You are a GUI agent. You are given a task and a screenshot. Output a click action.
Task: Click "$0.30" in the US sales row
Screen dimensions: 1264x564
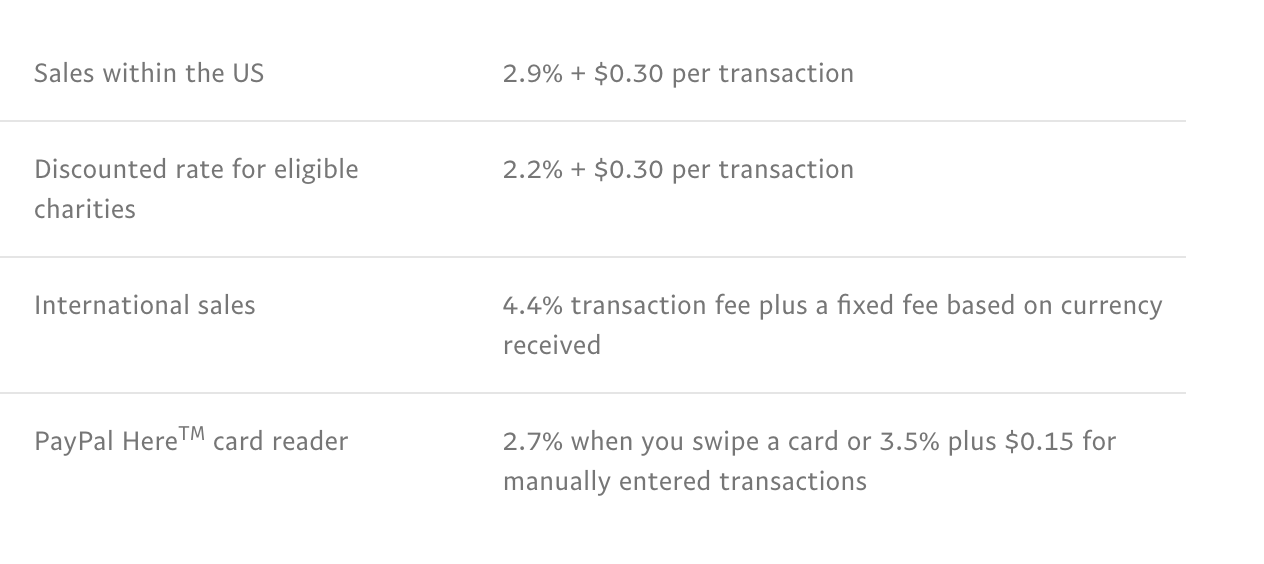pyautogui.click(x=628, y=73)
